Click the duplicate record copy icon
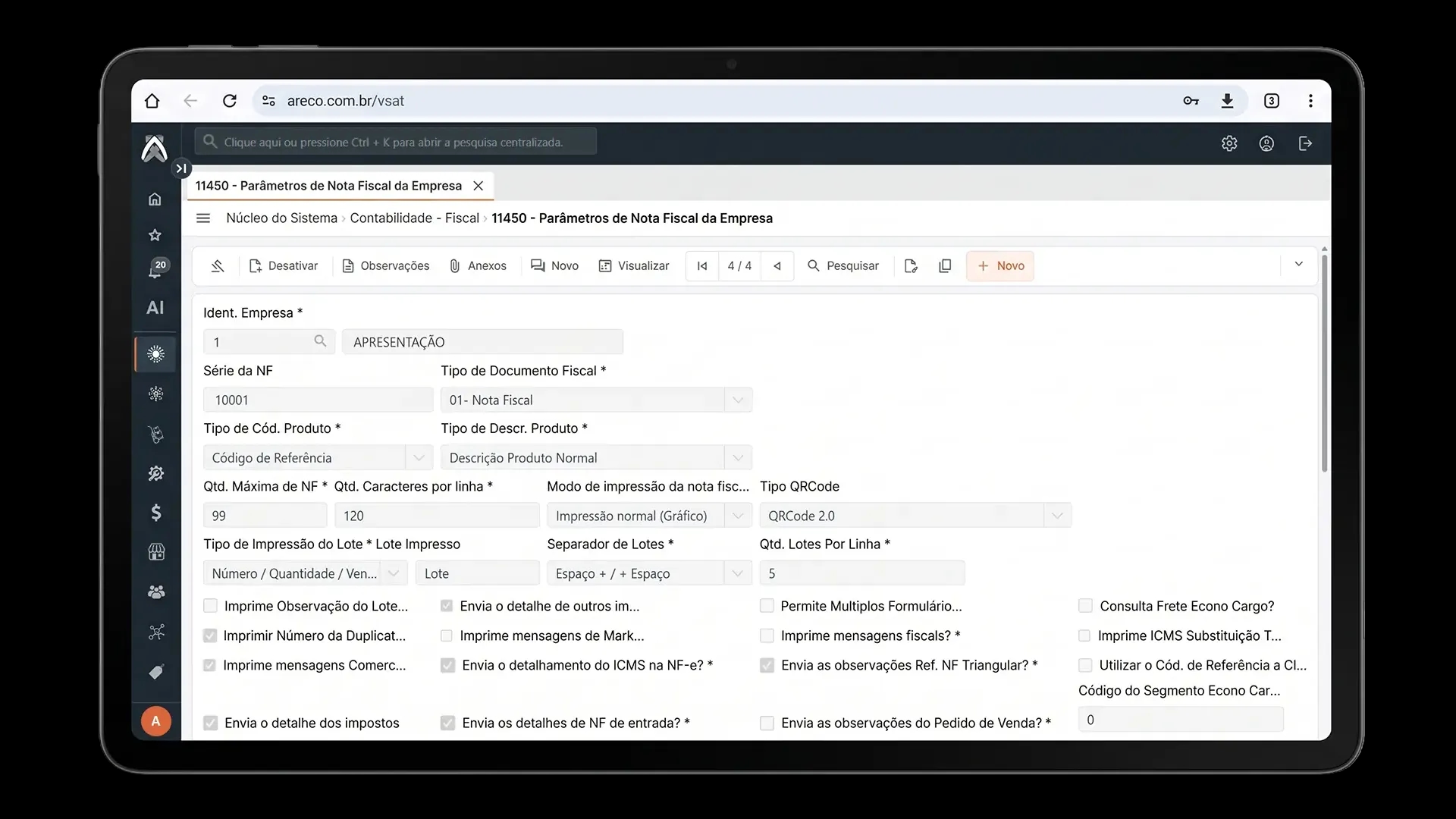Image resolution: width=1456 pixels, height=819 pixels. (945, 266)
